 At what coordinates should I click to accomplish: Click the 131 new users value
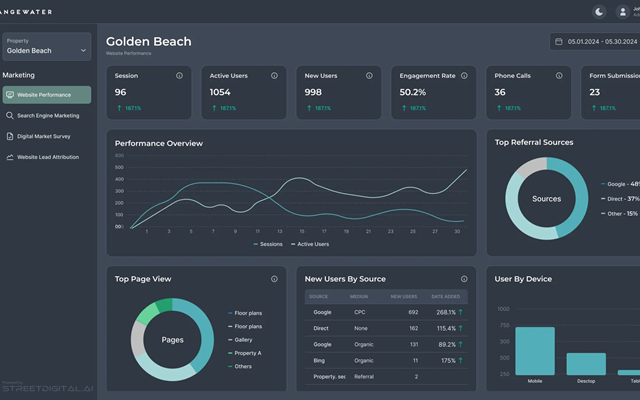point(414,344)
